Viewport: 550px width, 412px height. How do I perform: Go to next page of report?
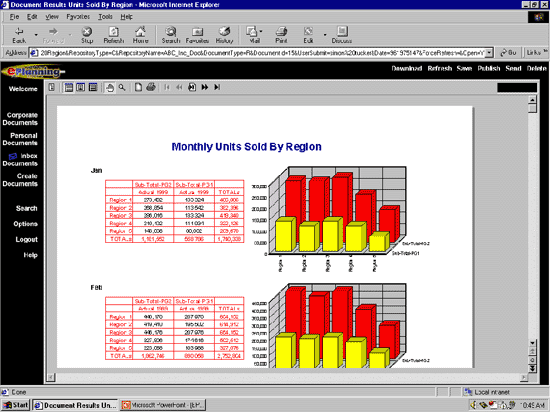(205, 87)
